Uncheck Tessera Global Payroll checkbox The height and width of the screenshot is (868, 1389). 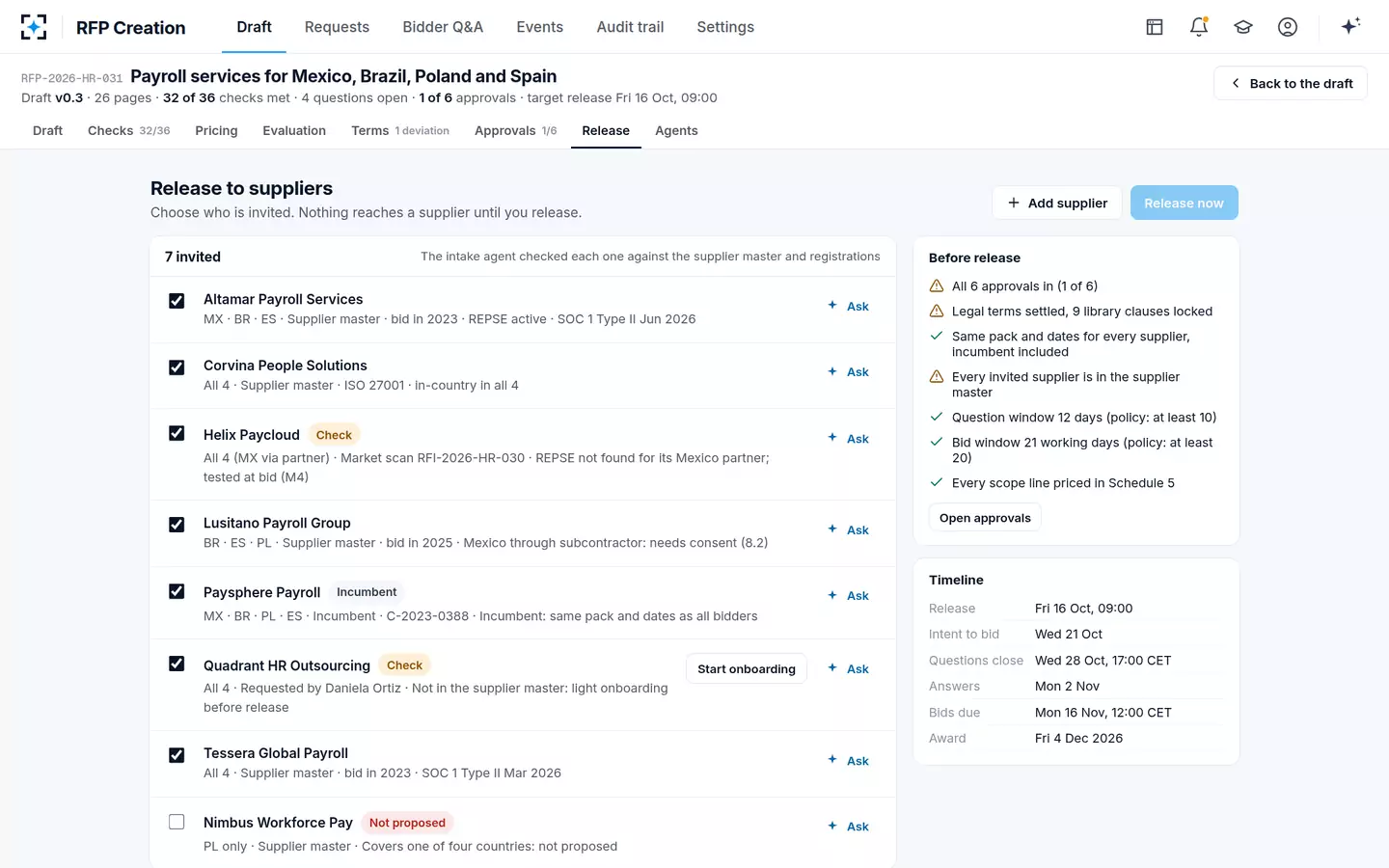pos(177,755)
